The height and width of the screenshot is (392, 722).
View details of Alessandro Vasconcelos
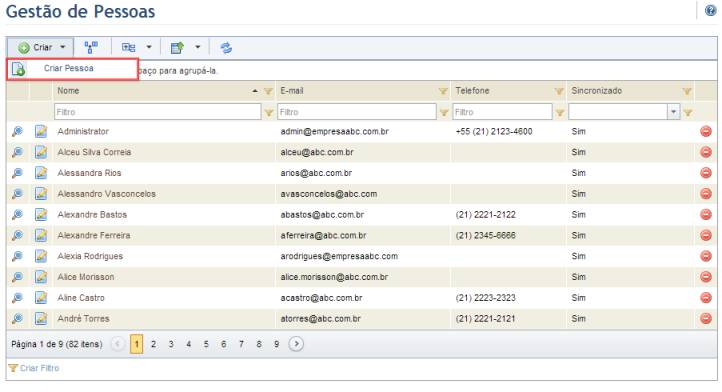point(17,194)
